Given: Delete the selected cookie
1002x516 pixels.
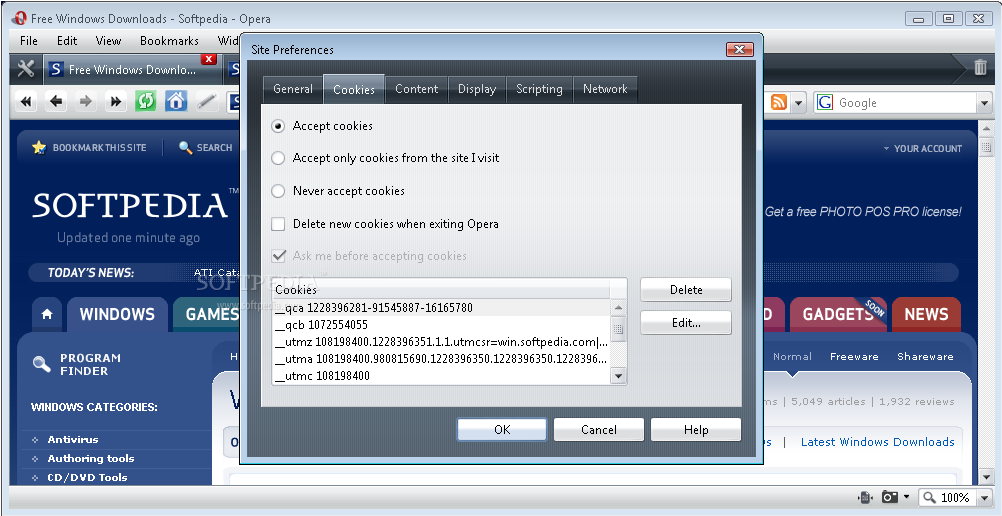Looking at the screenshot, I should point(686,290).
